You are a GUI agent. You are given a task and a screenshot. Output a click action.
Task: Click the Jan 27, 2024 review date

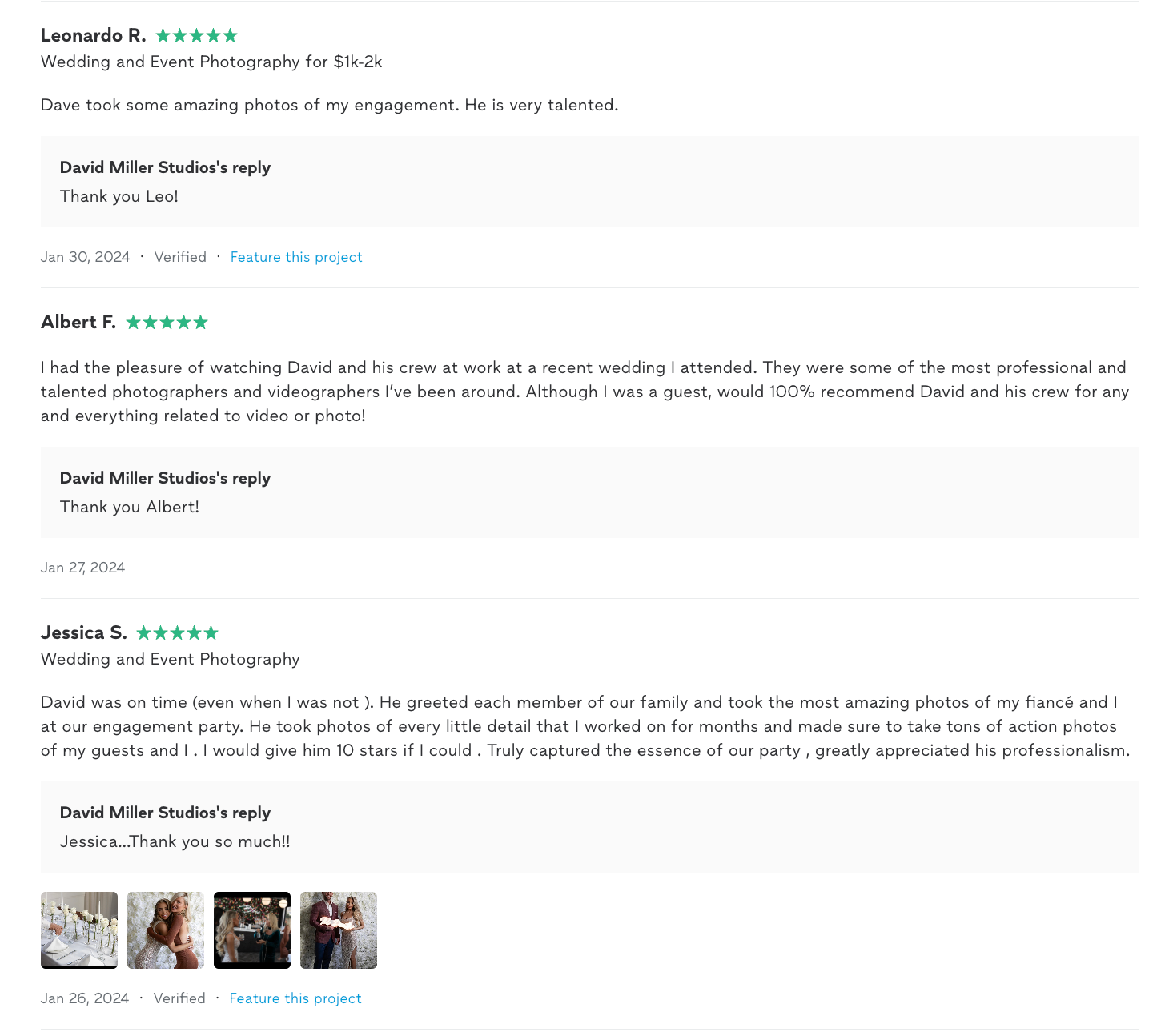(83, 568)
